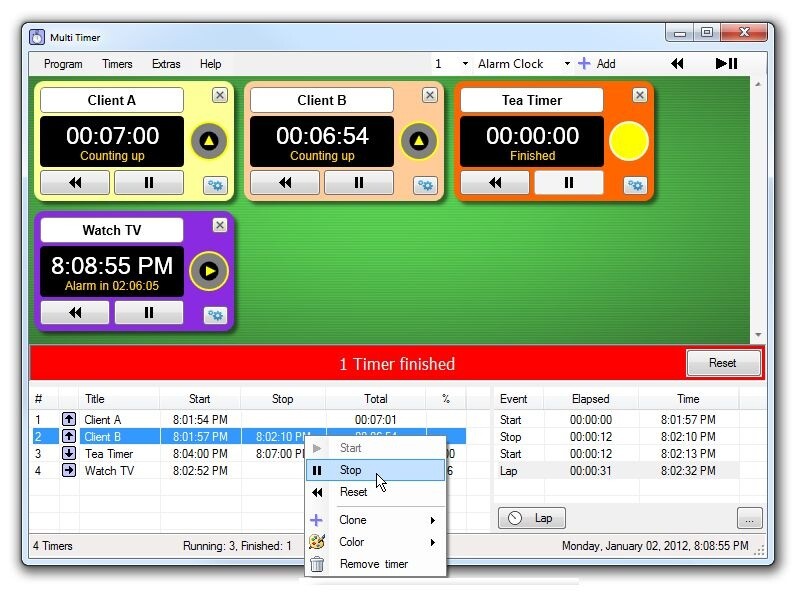This screenshot has height=600, width=800.
Task: Click the rewind-all icon in the toolbar
Action: pyautogui.click(x=677, y=62)
